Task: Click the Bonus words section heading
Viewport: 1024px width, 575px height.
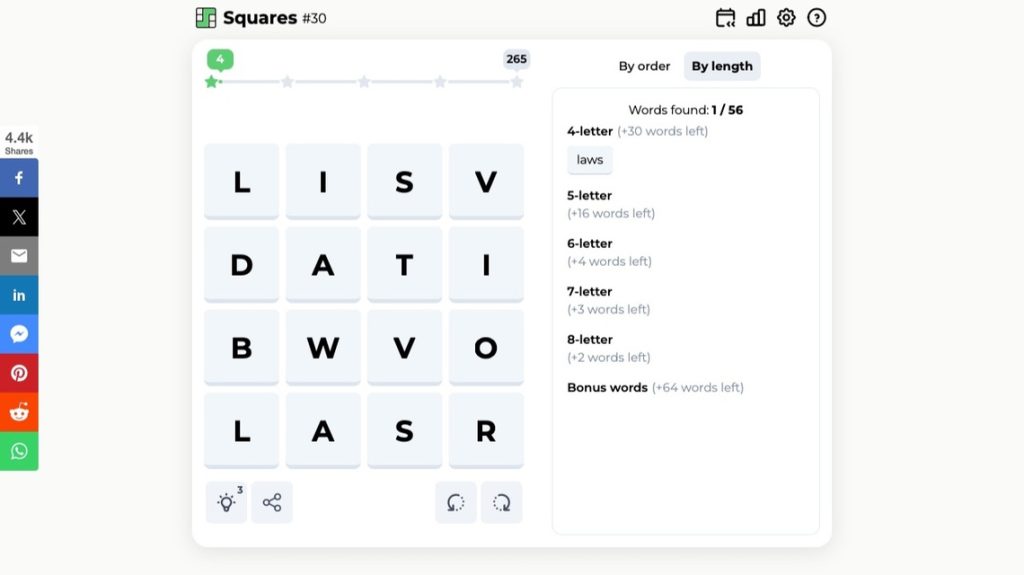Action: coord(607,388)
